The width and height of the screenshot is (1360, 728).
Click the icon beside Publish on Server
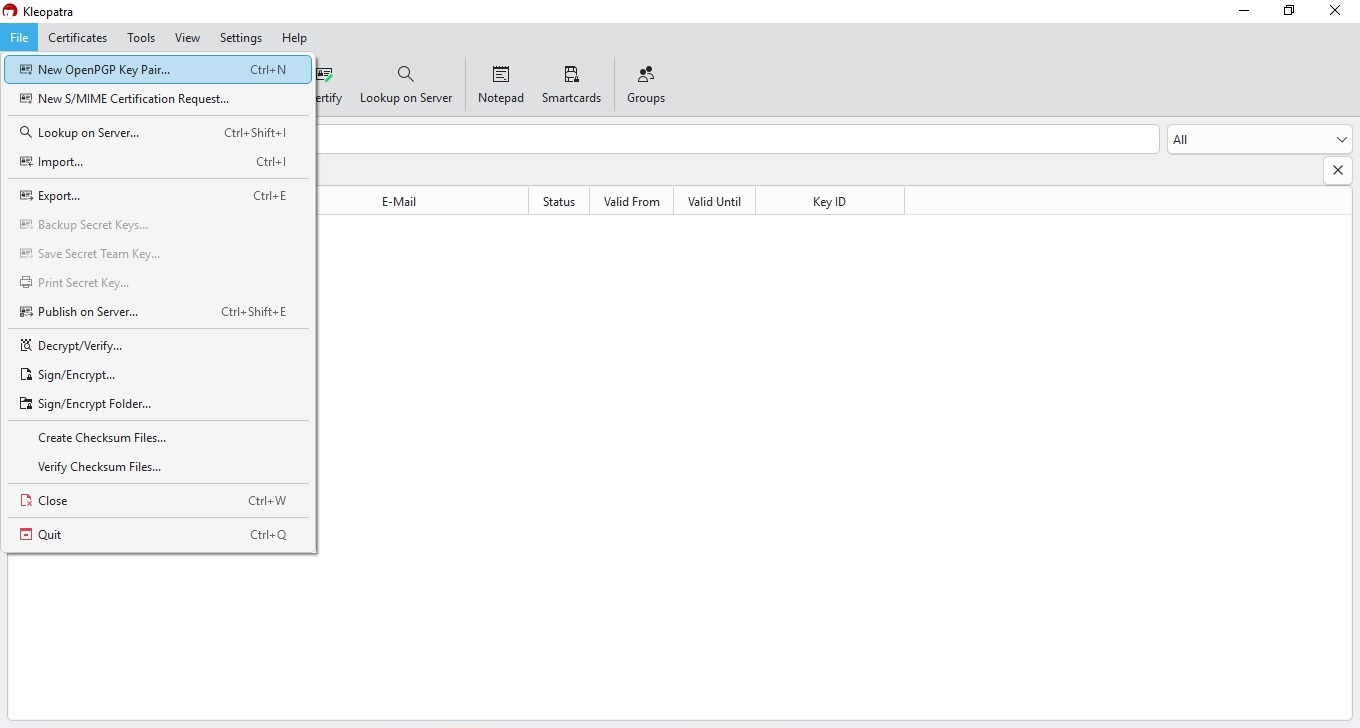[26, 312]
